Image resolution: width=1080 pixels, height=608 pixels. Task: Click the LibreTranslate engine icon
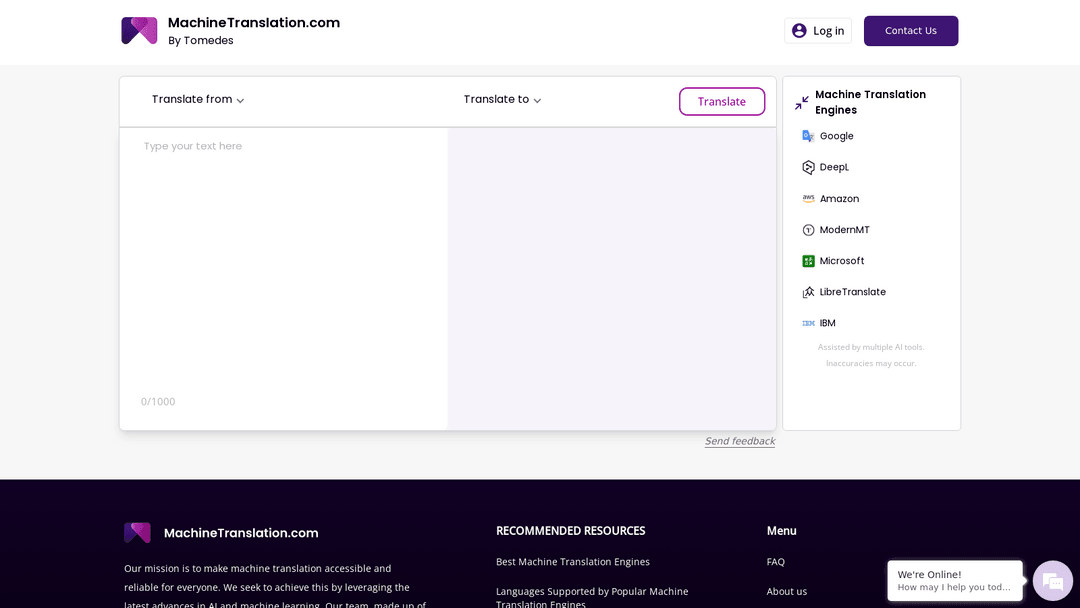coord(808,292)
